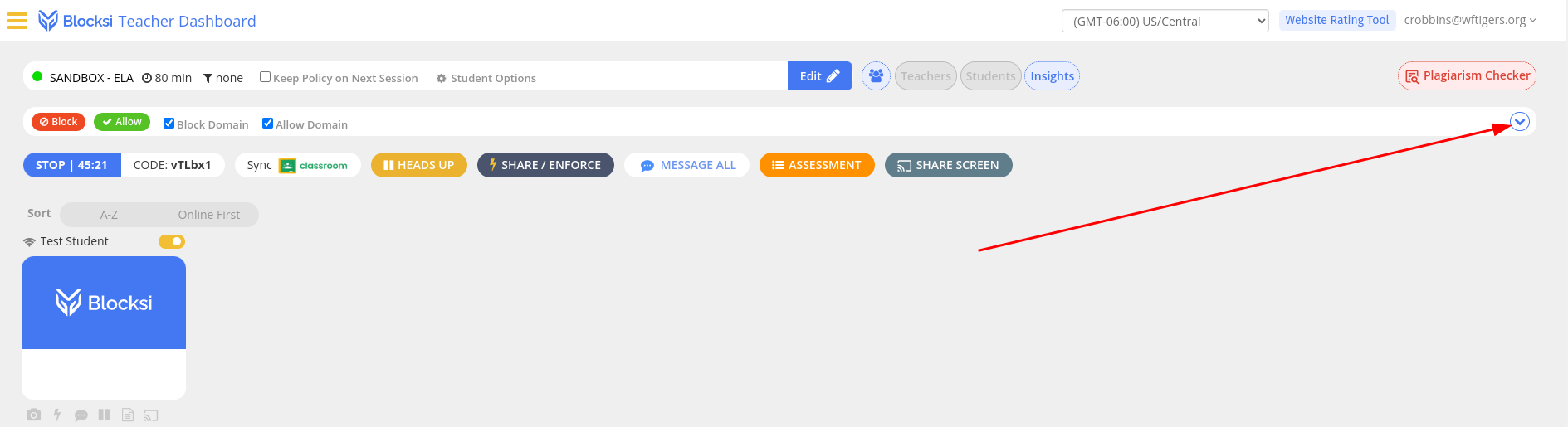Expand the block/allow bar chevron
The image size is (1568, 427).
tap(1520, 122)
